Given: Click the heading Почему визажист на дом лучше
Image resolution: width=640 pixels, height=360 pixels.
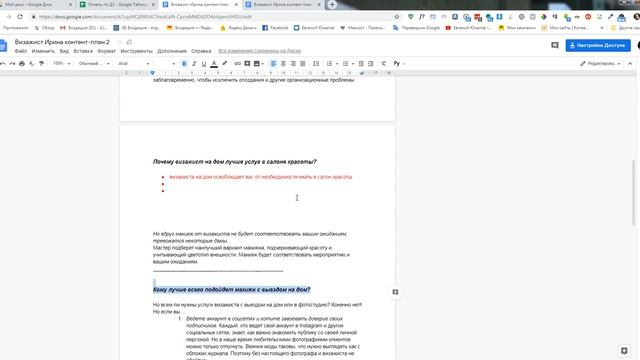Looking at the screenshot, I should 235,162.
